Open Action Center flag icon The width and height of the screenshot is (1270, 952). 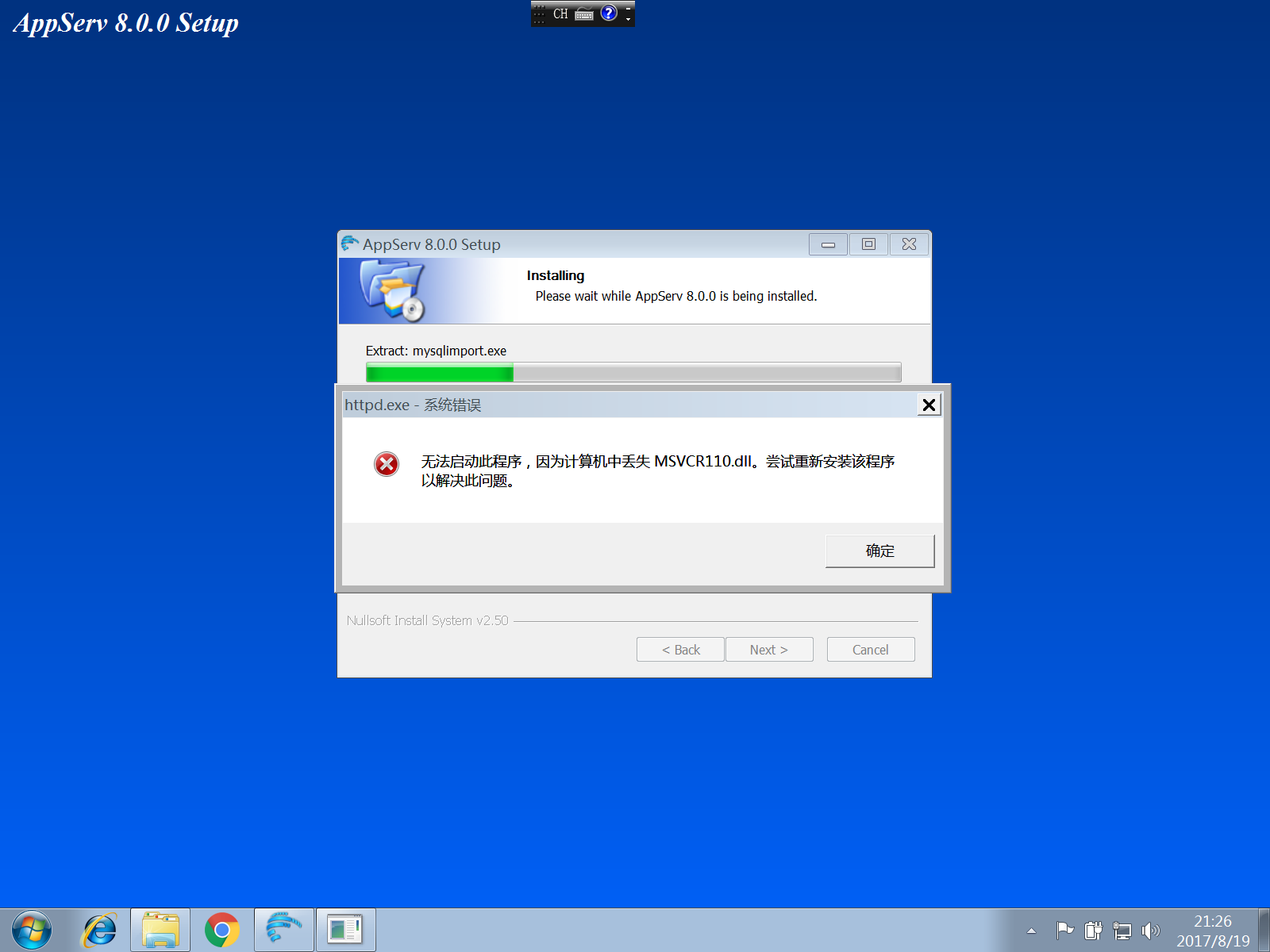pyautogui.click(x=1064, y=930)
